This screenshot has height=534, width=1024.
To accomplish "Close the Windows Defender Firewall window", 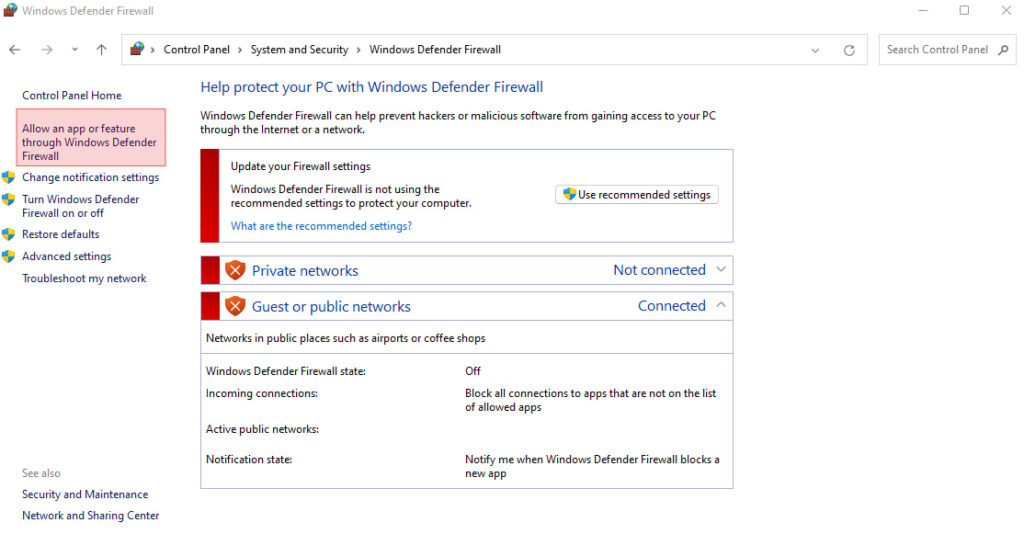I will (x=1006, y=10).
